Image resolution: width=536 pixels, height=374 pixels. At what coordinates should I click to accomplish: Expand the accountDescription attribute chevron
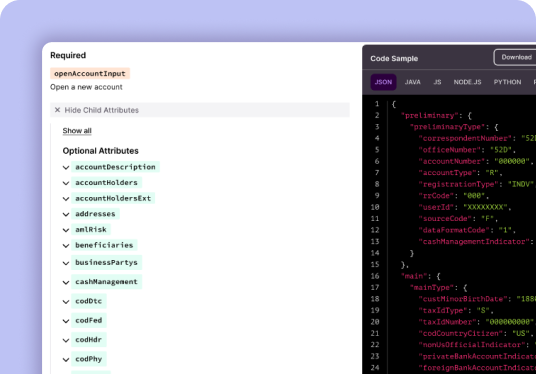[x=66, y=167]
